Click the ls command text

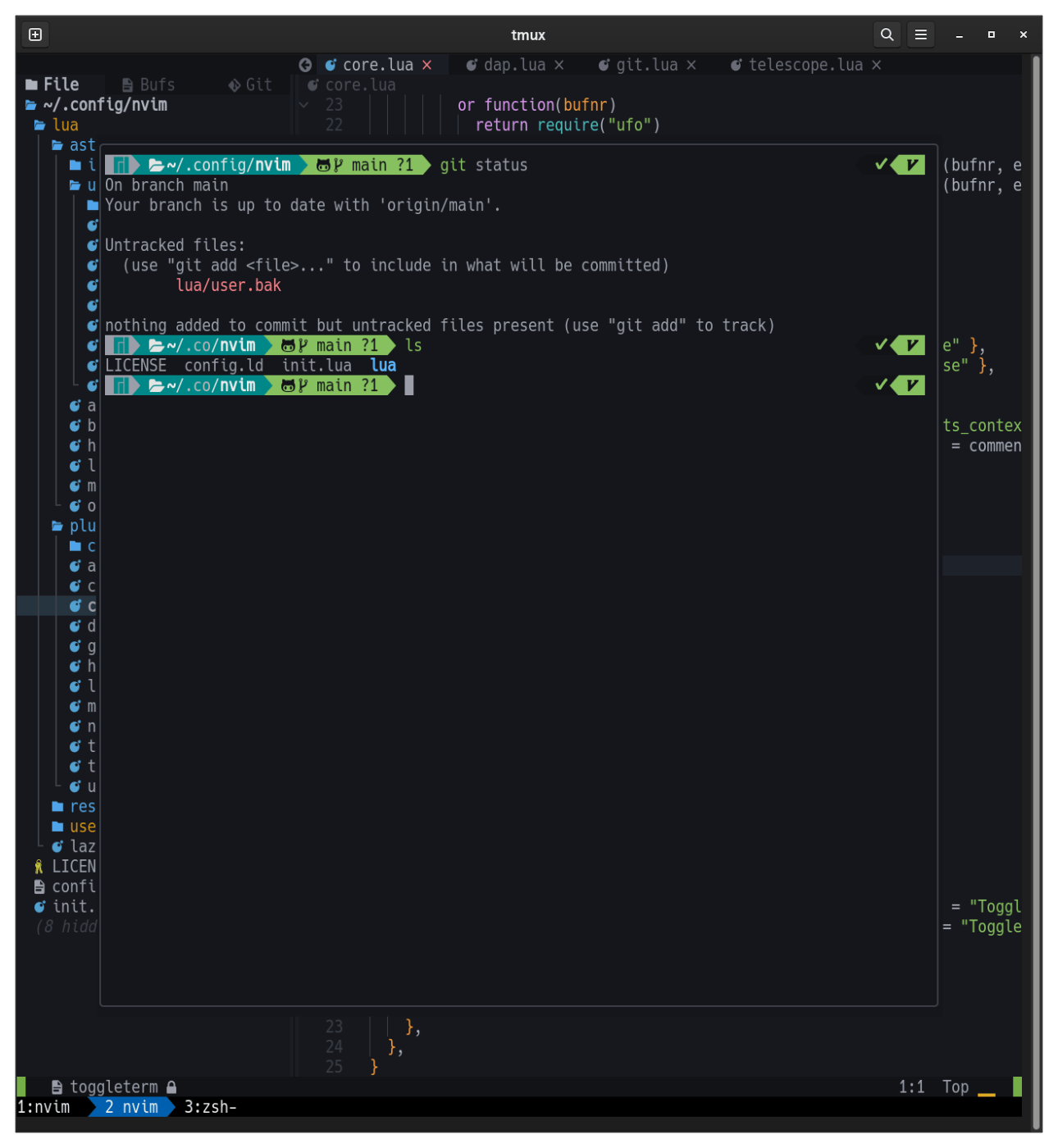[x=413, y=345]
